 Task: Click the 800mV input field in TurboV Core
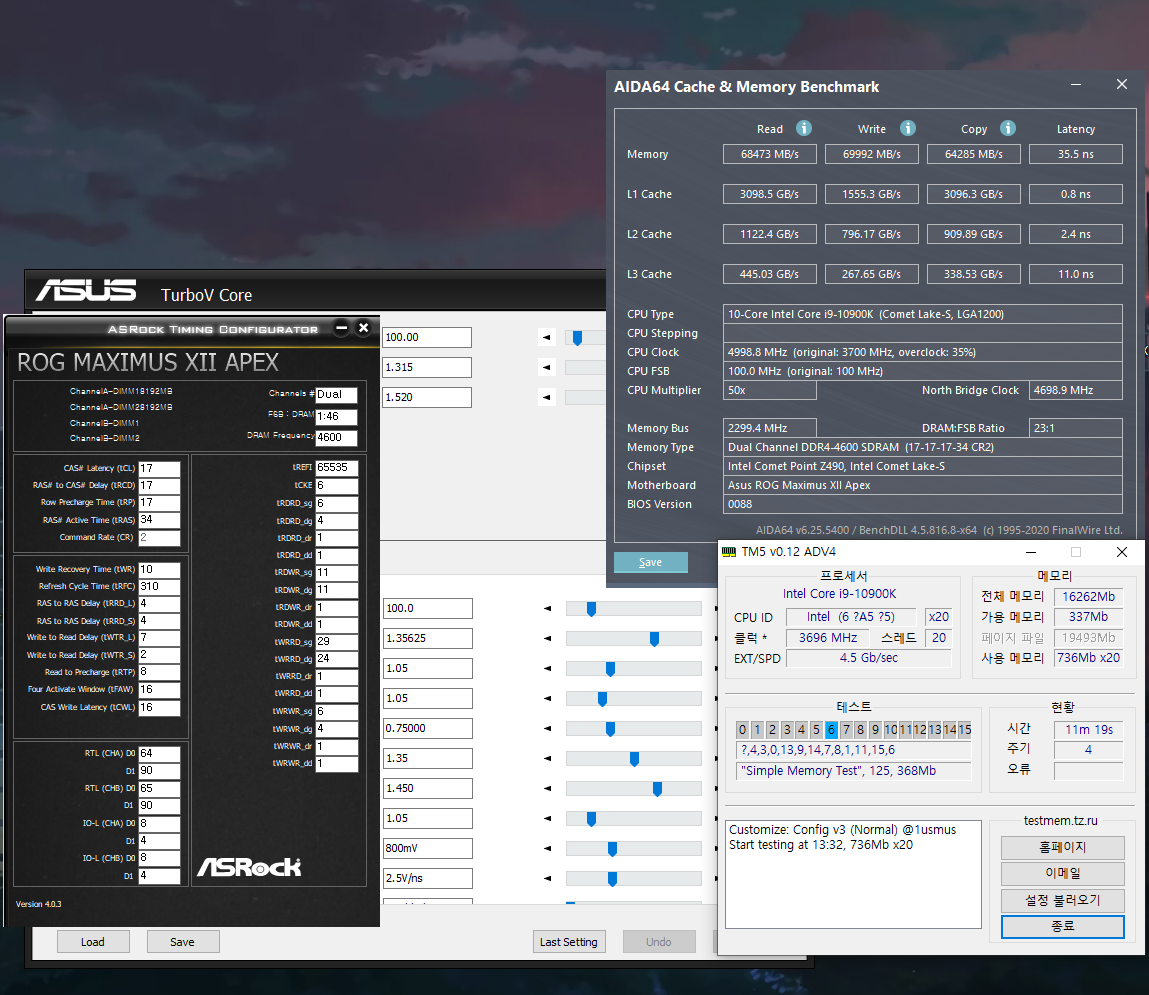[x=428, y=848]
